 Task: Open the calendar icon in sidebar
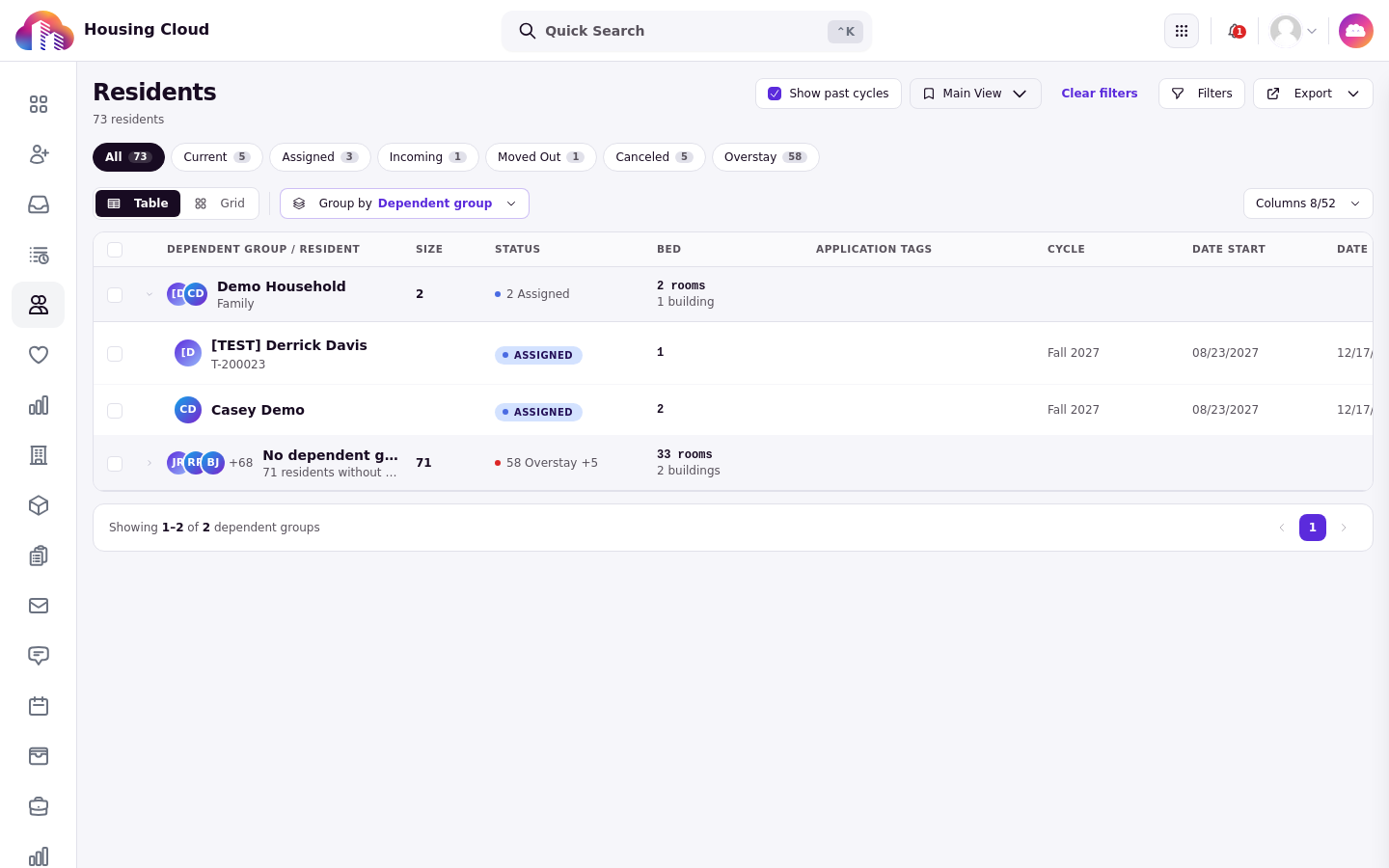(x=39, y=706)
